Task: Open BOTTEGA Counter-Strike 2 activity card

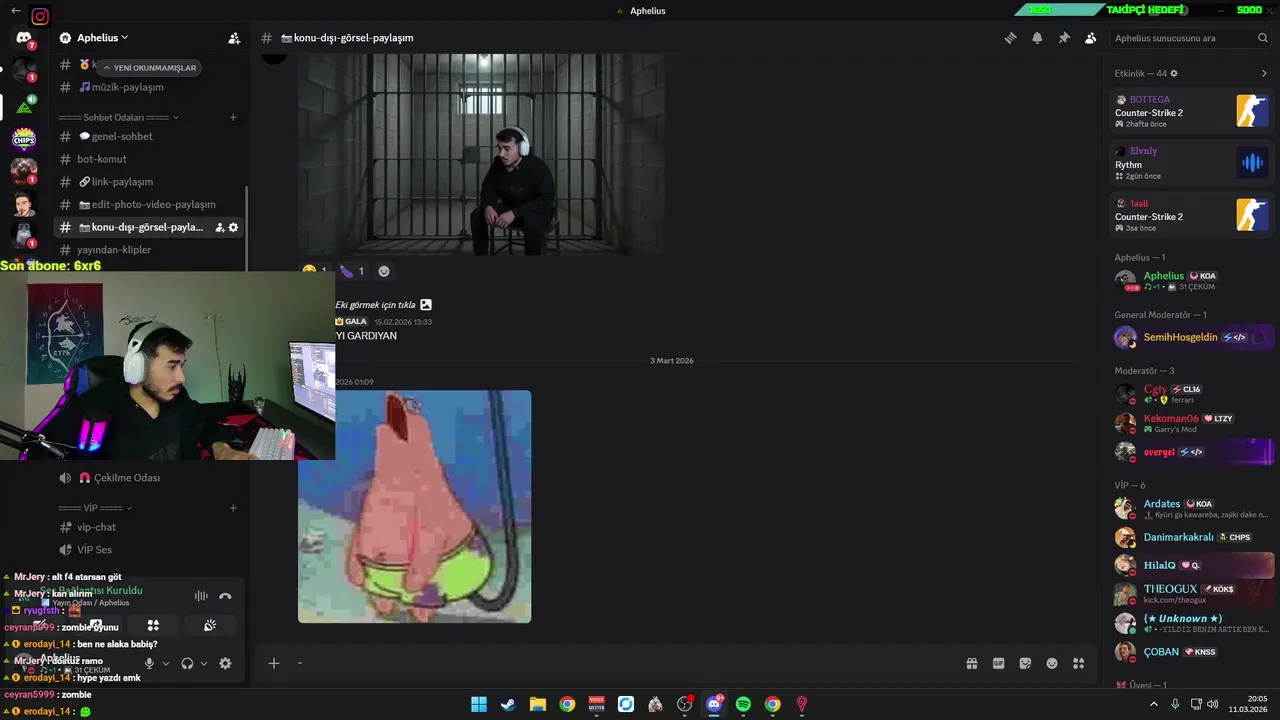Action: 1192,111
